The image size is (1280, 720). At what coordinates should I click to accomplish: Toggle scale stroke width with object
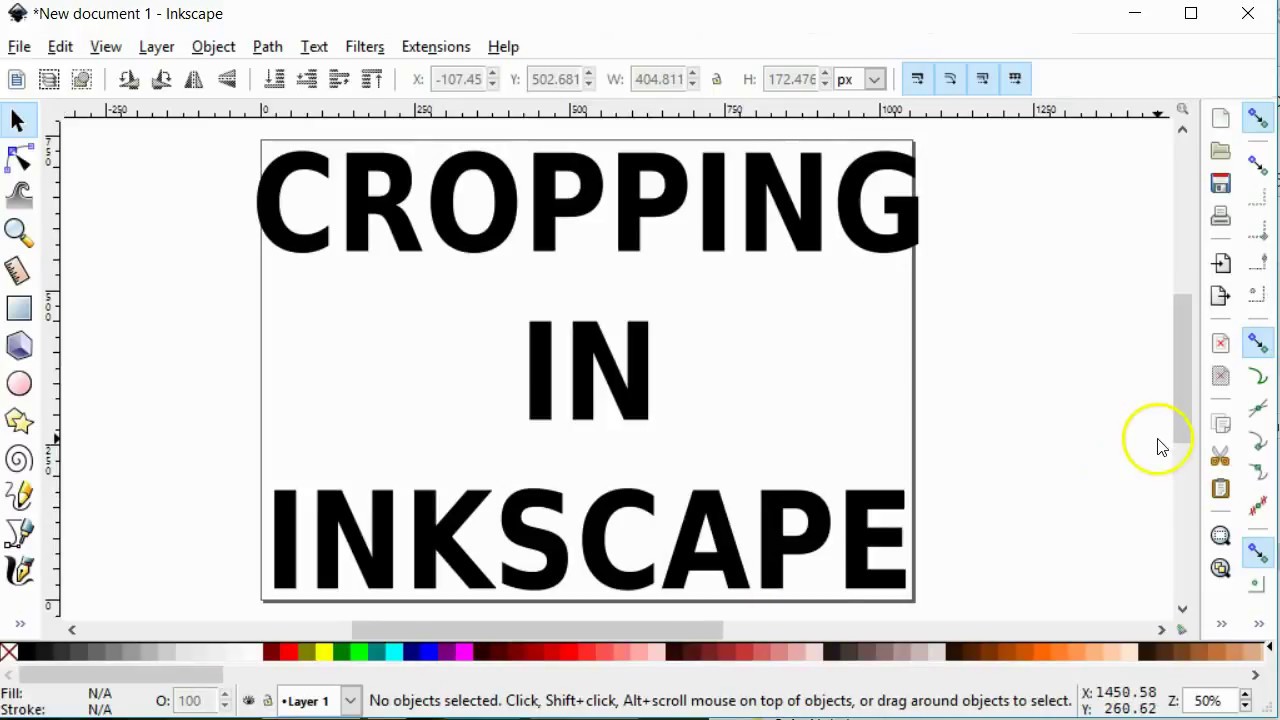(x=917, y=79)
